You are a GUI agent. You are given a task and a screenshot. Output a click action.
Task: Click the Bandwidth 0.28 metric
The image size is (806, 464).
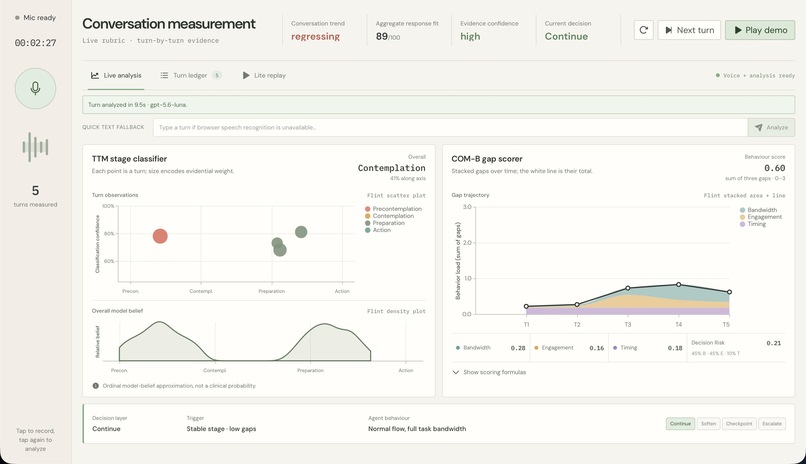tap(490, 348)
